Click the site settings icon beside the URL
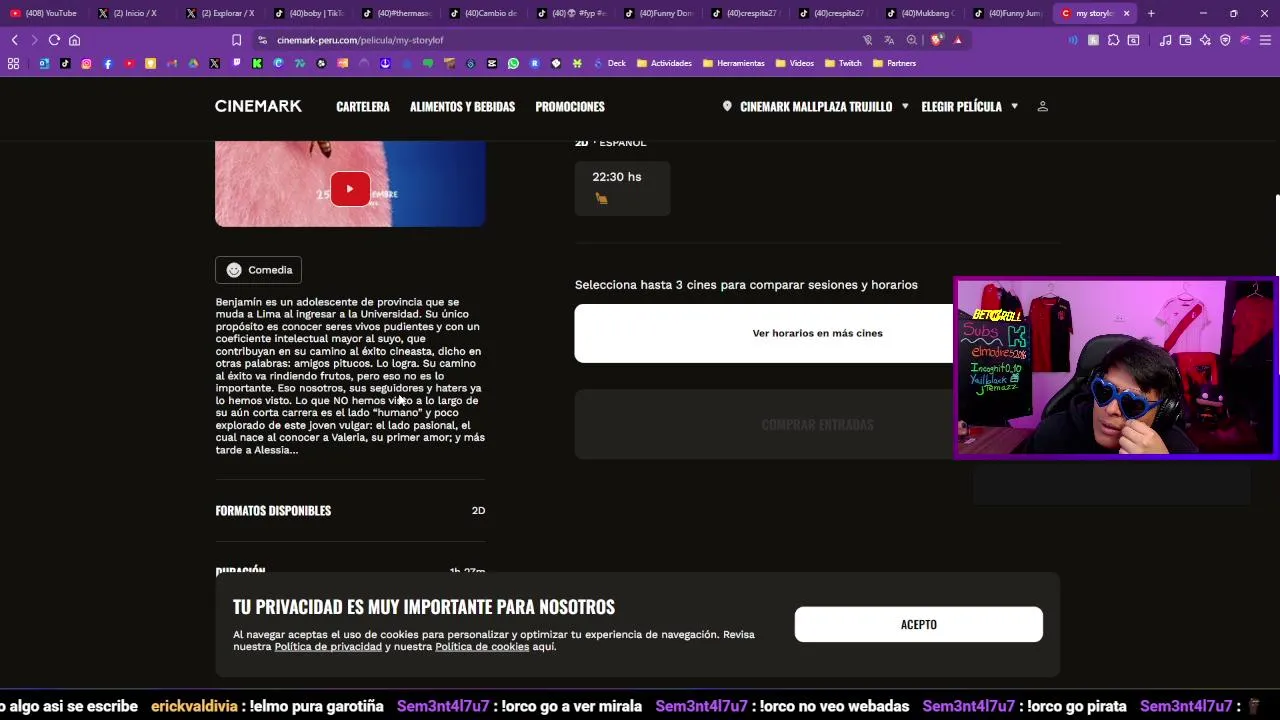This screenshot has height=720, width=1280. (x=262, y=40)
